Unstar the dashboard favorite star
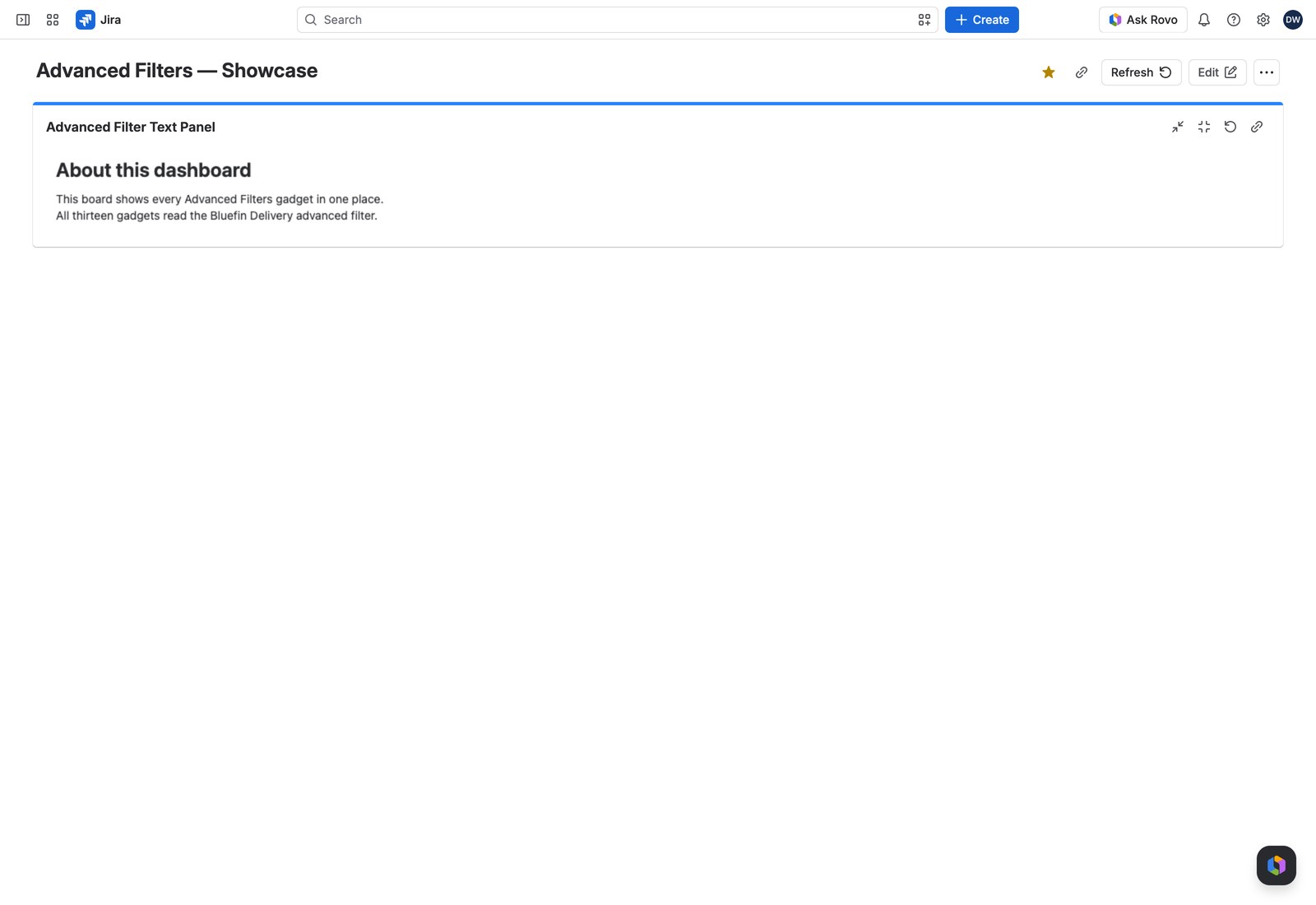Screen dimensions: 1316x905 coord(1049,72)
